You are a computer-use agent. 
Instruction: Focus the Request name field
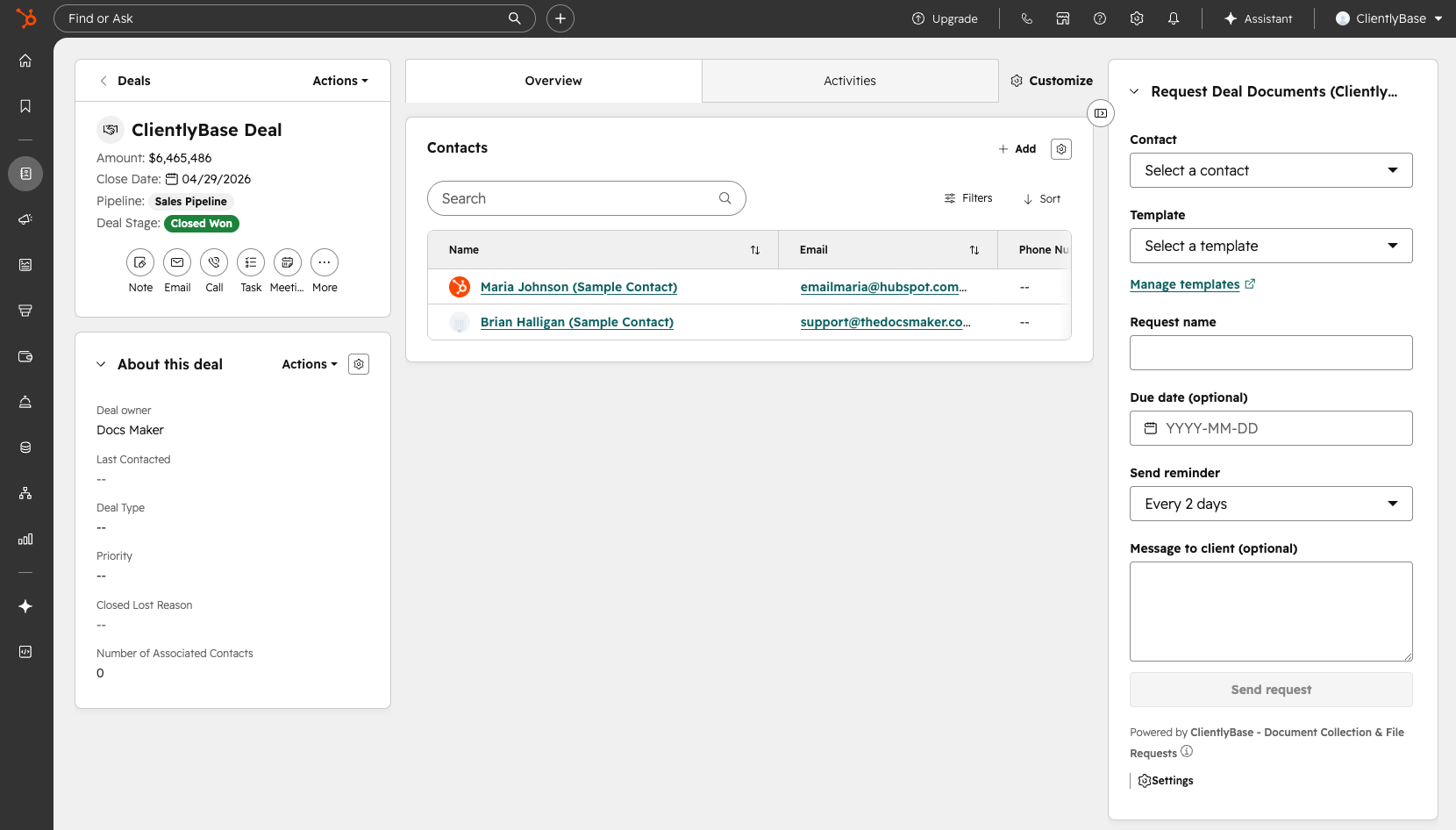click(1271, 353)
